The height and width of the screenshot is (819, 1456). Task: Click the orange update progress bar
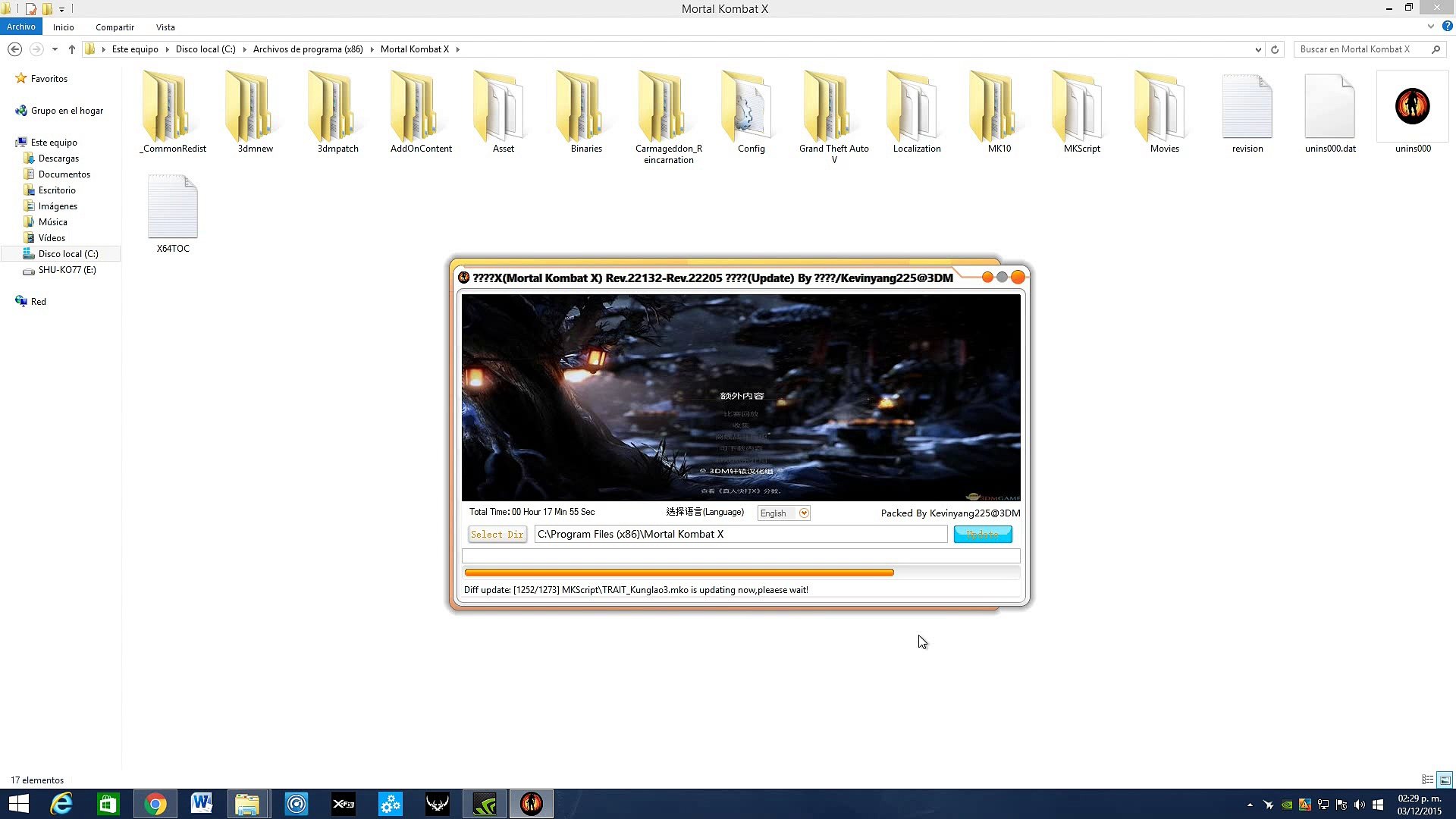[679, 573]
